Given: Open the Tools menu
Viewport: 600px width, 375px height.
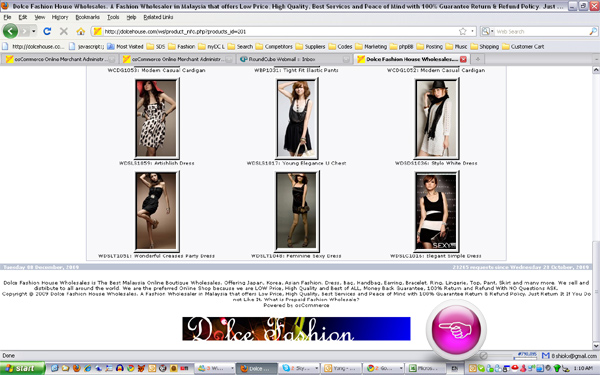Looking at the screenshot, I should 113,17.
